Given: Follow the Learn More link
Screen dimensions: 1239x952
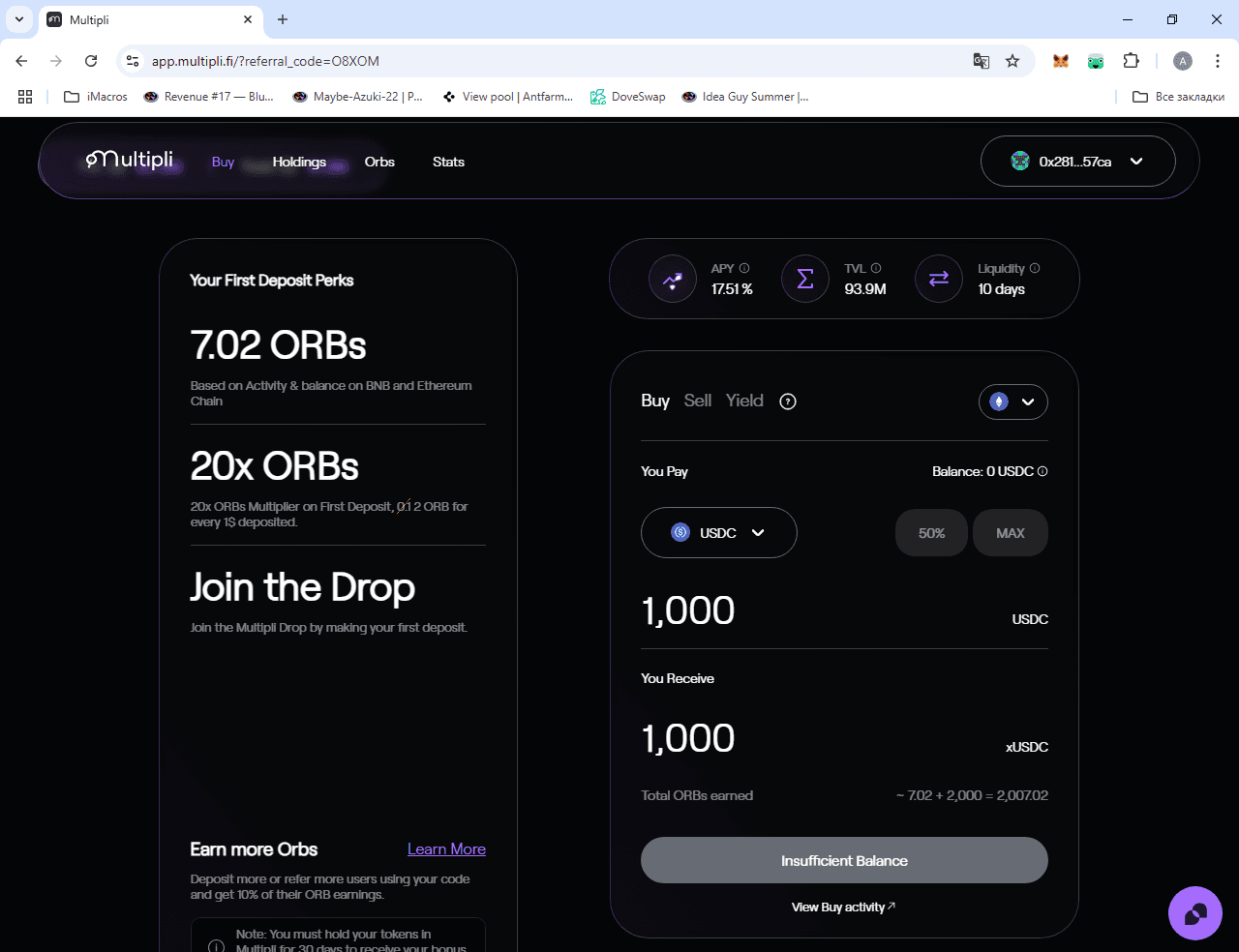Looking at the screenshot, I should click(x=446, y=848).
